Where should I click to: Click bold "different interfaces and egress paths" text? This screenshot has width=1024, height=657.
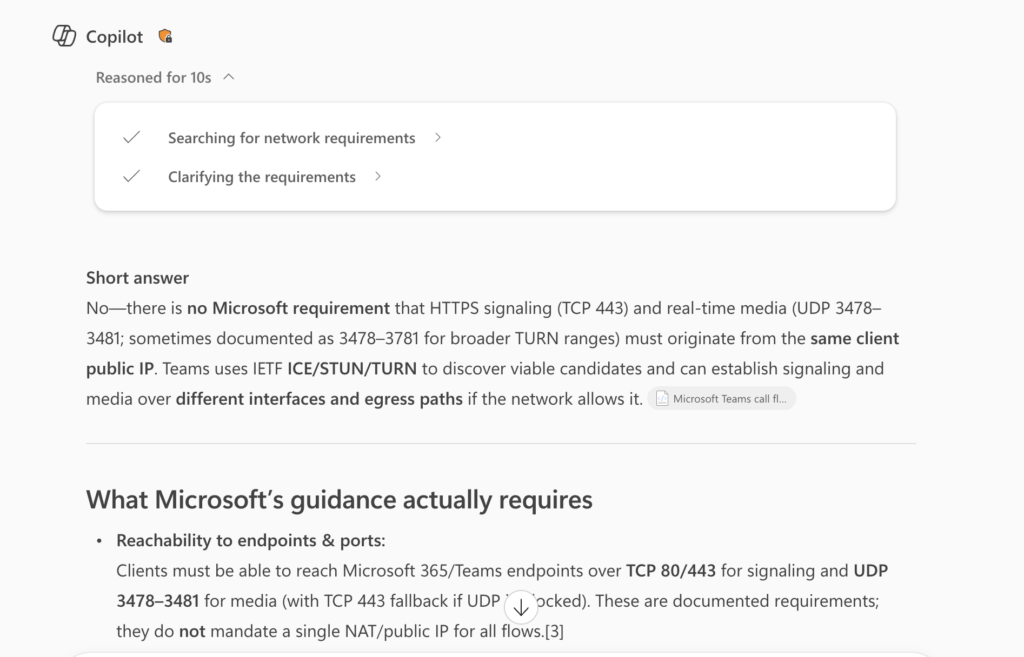click(319, 399)
